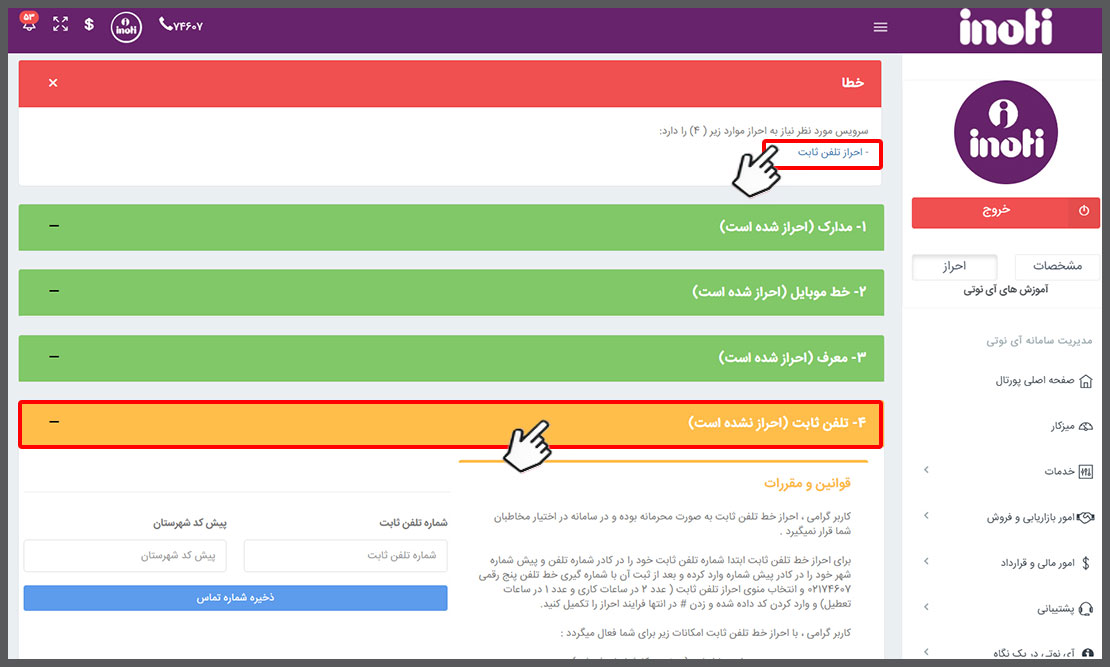Collapse the خط موبایل verification section

pyautogui.click(x=54, y=292)
